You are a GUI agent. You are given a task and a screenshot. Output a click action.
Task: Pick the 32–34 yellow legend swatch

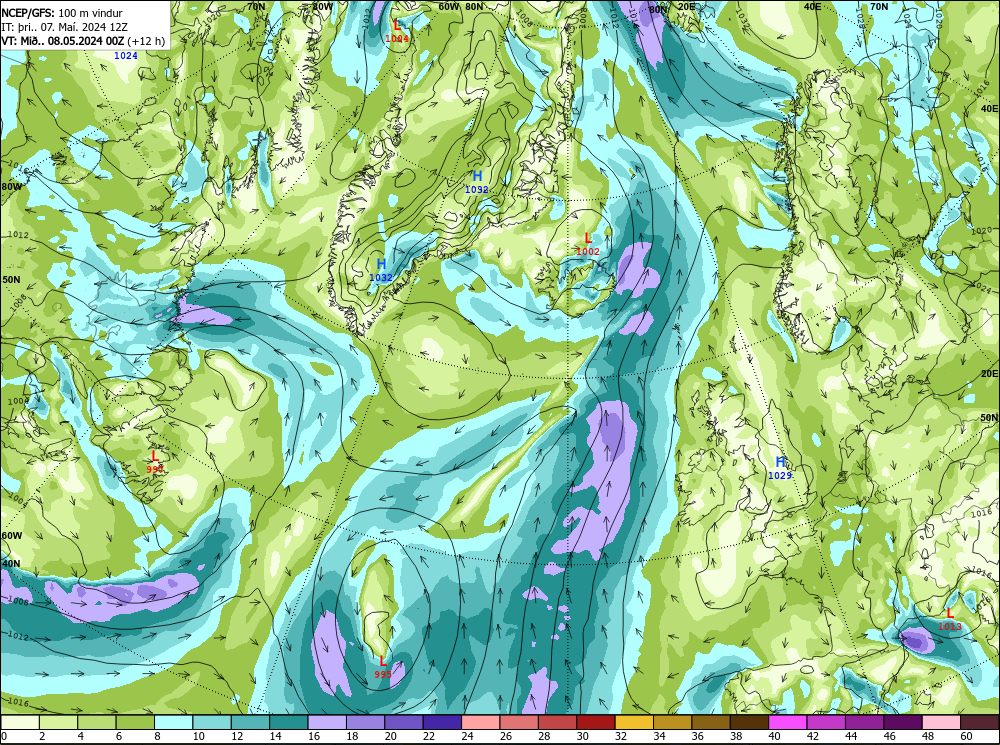pos(634,722)
